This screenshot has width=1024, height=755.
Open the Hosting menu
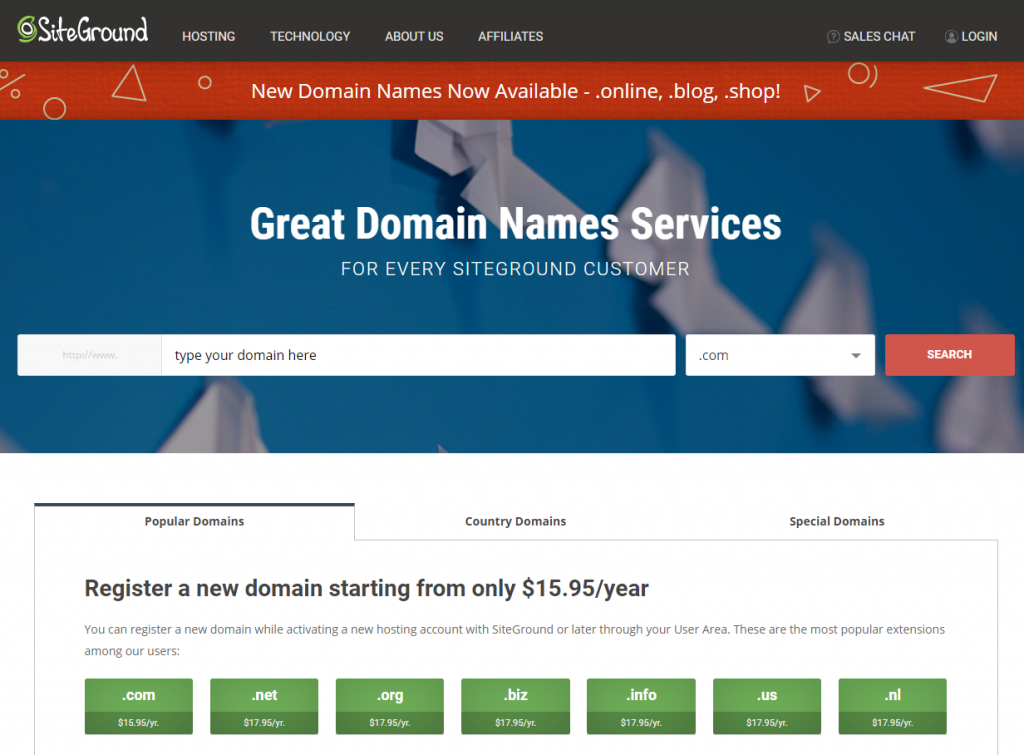208,37
